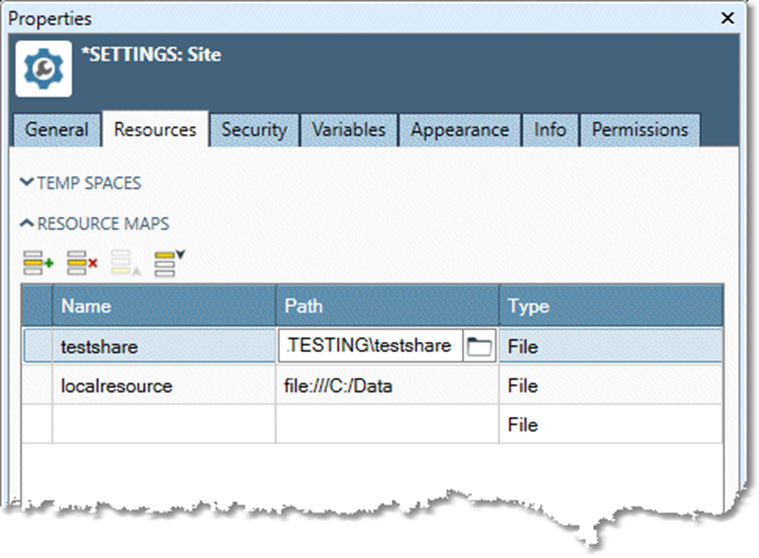Click the folder browse icon in Path cell
The image size is (759, 558).
coord(480,347)
